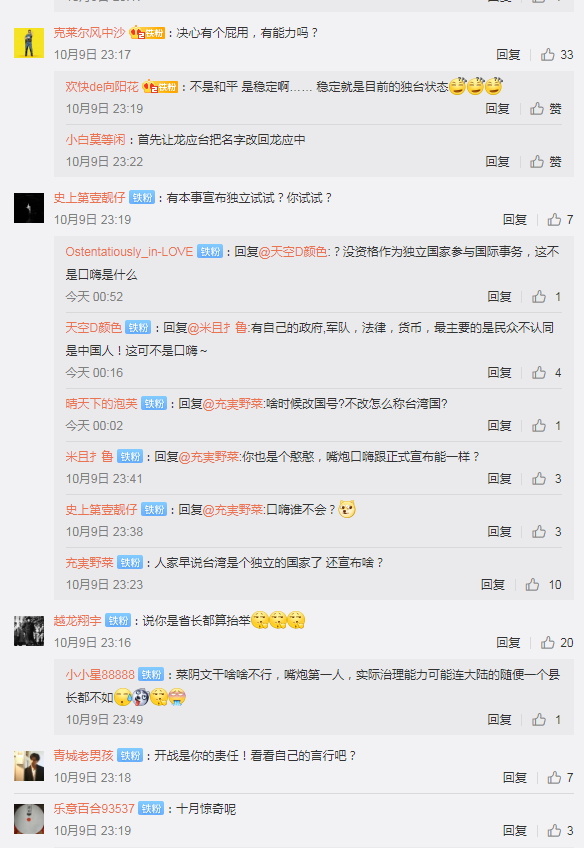Reply to 充実野菜's comment dated 23:23
Image resolution: width=584 pixels, height=848 pixels.
click(x=493, y=585)
